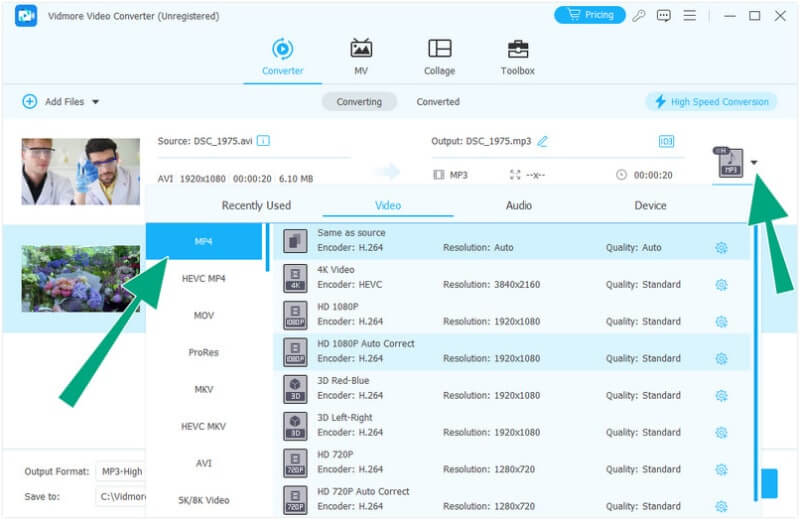Viewport: 800px width, 520px height.
Task: Open the hamburger menu in title bar
Action: [689, 16]
